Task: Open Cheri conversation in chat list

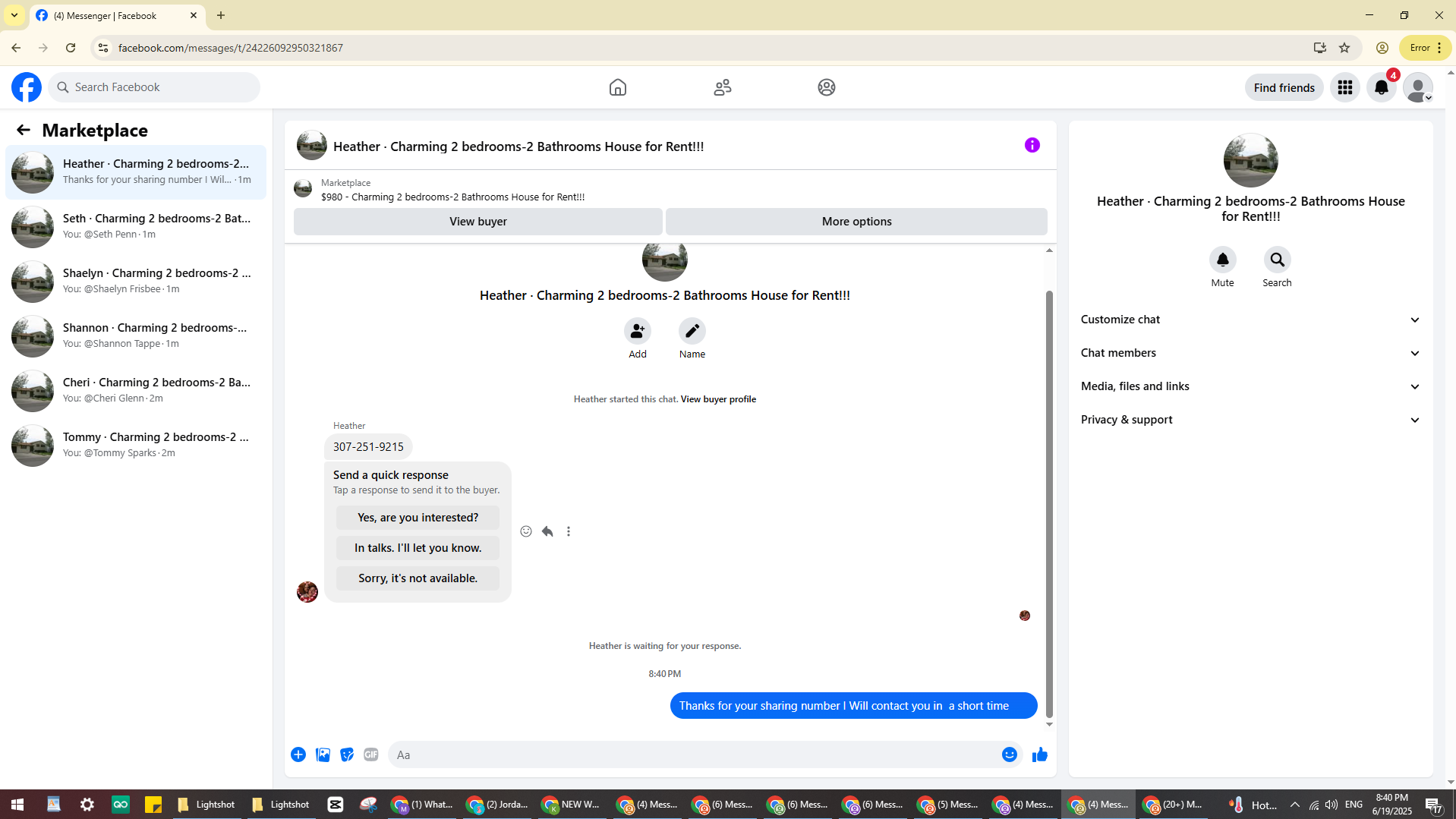Action: [136, 391]
